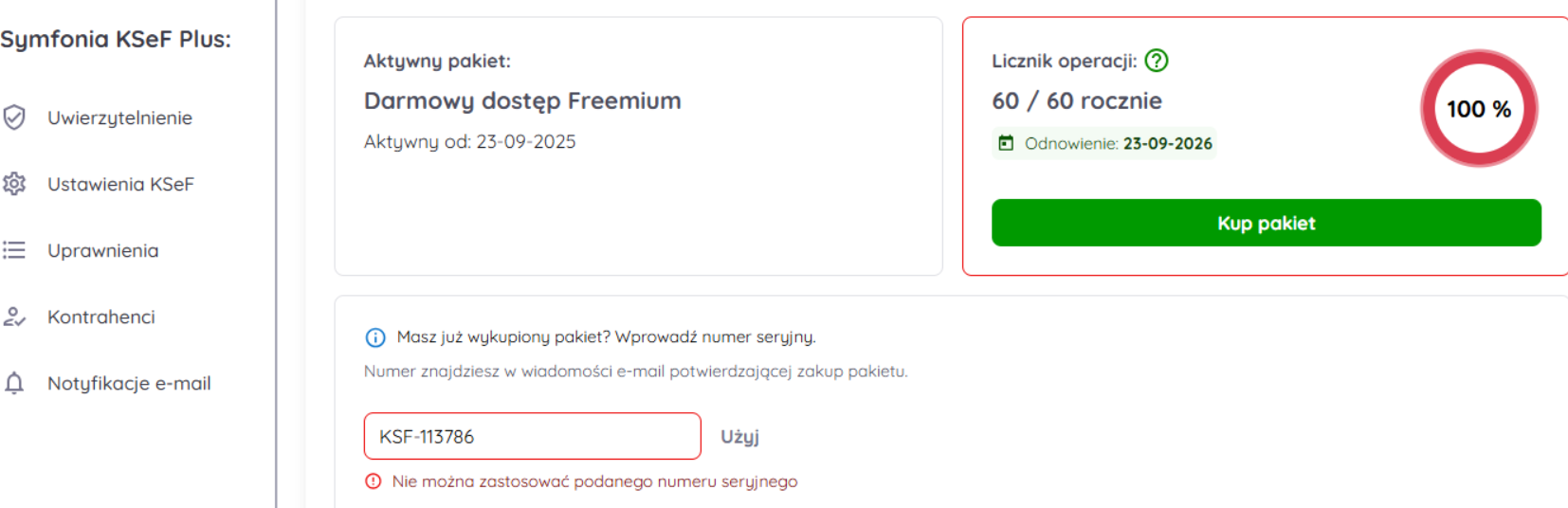
Task: Click the list icon next to Uprawnienia
Action: (14, 250)
